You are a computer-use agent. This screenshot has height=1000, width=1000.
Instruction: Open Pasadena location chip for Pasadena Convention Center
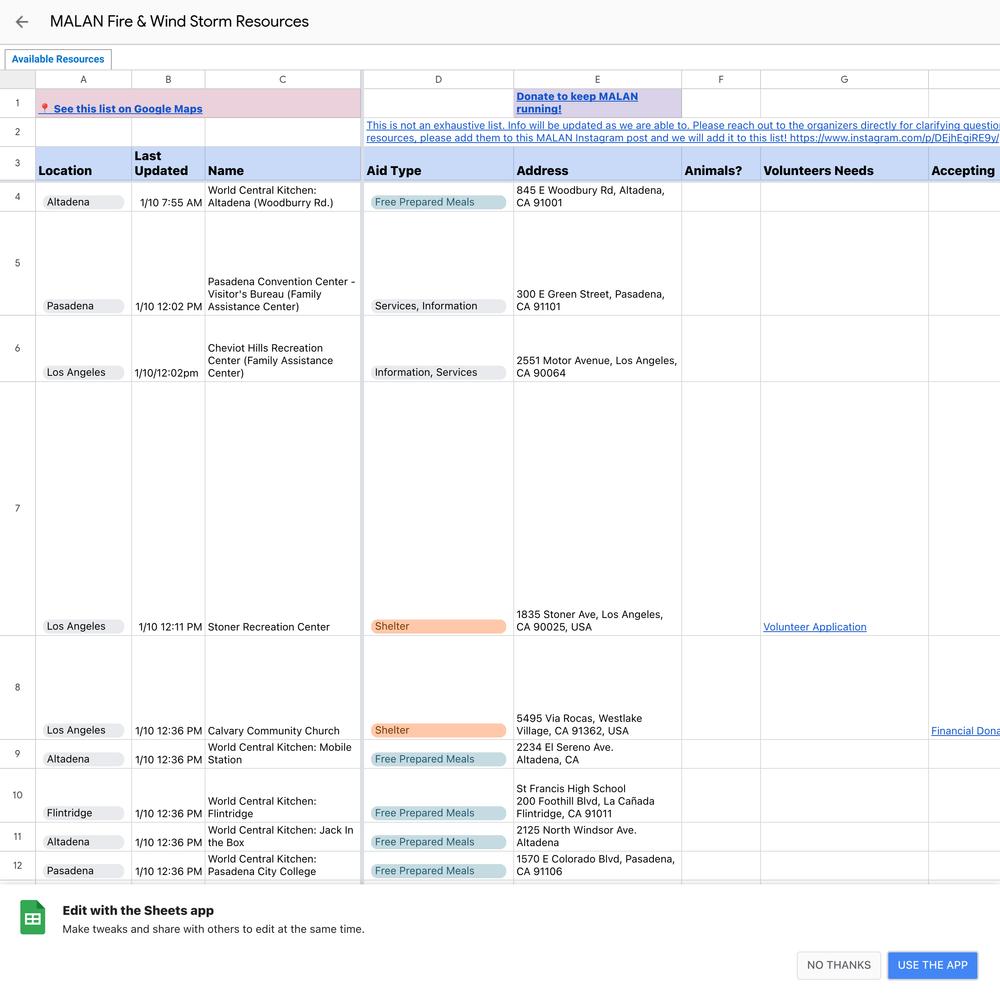(83, 306)
